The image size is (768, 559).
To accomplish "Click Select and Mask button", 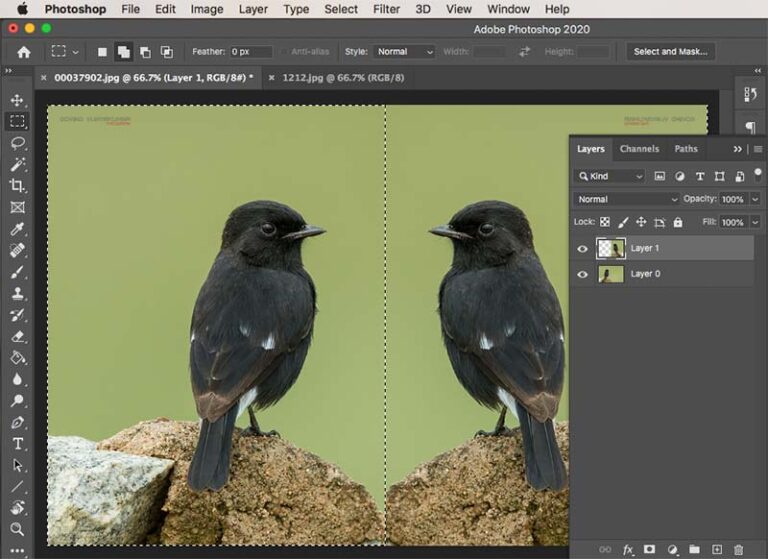I will 670,51.
